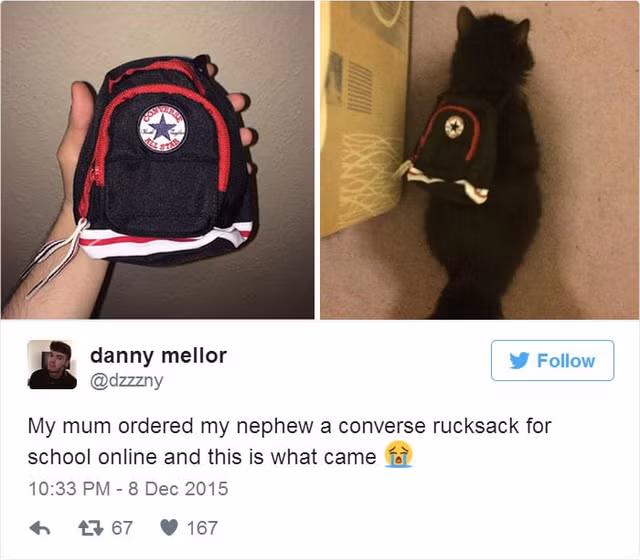Click the like count 167
640x560 pixels.
[x=202, y=528]
